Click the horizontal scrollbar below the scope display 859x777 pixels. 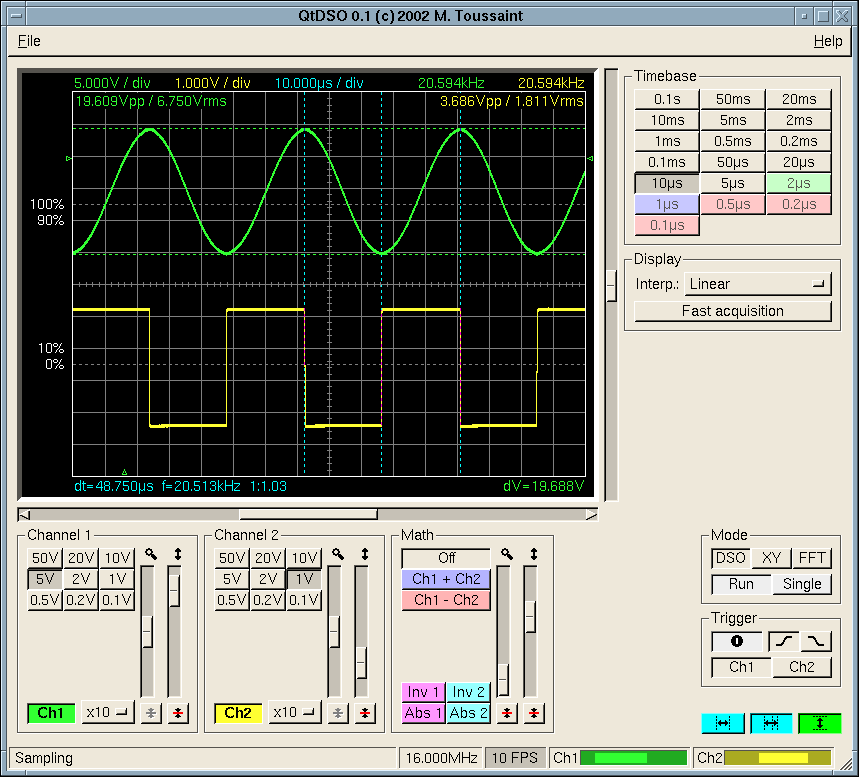308,514
